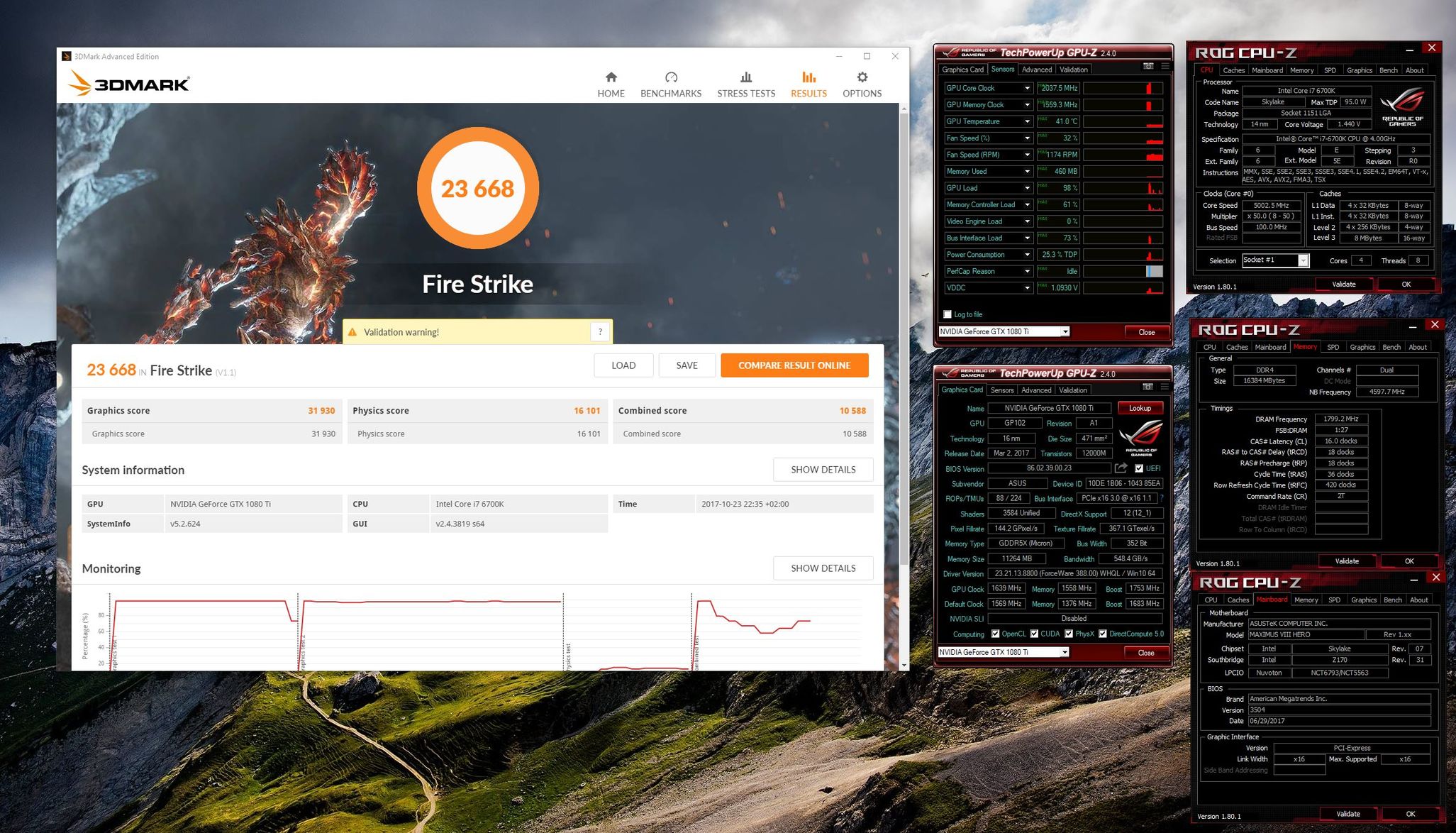Toggle the DirectCompute 5.0 checkbox
This screenshot has height=833, width=1456.
[x=1103, y=634]
